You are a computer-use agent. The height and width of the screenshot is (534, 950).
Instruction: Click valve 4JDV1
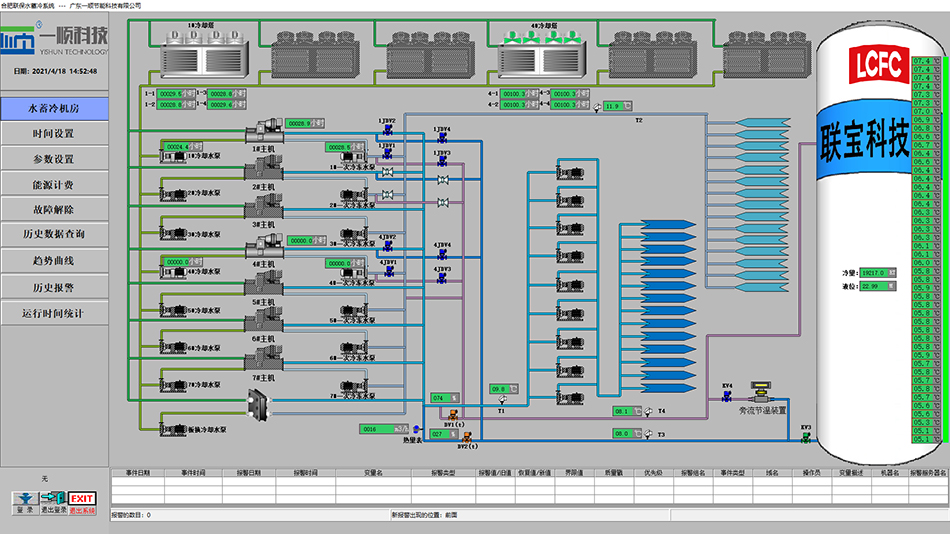click(389, 271)
